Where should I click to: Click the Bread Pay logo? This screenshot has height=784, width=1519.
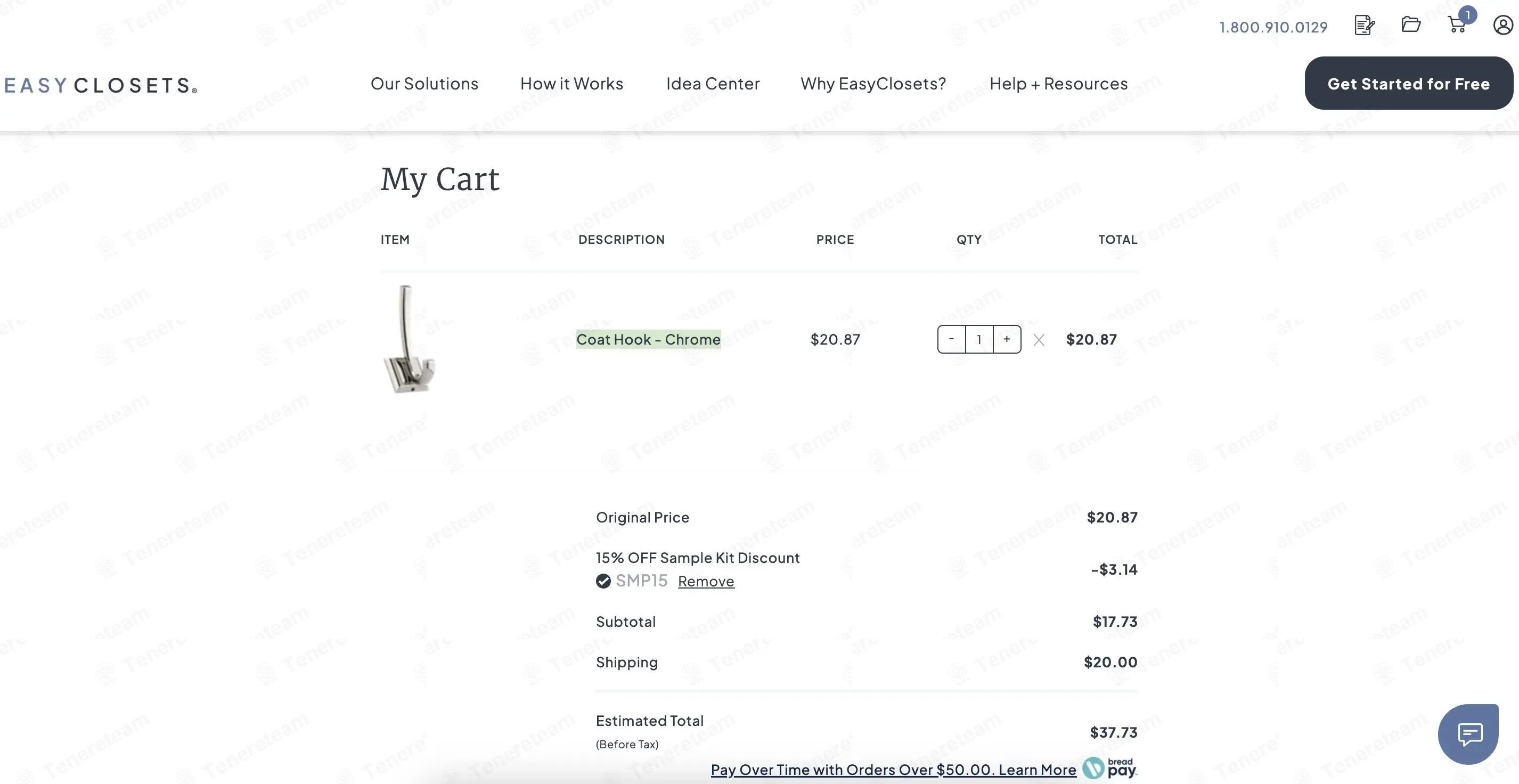[x=1110, y=768]
